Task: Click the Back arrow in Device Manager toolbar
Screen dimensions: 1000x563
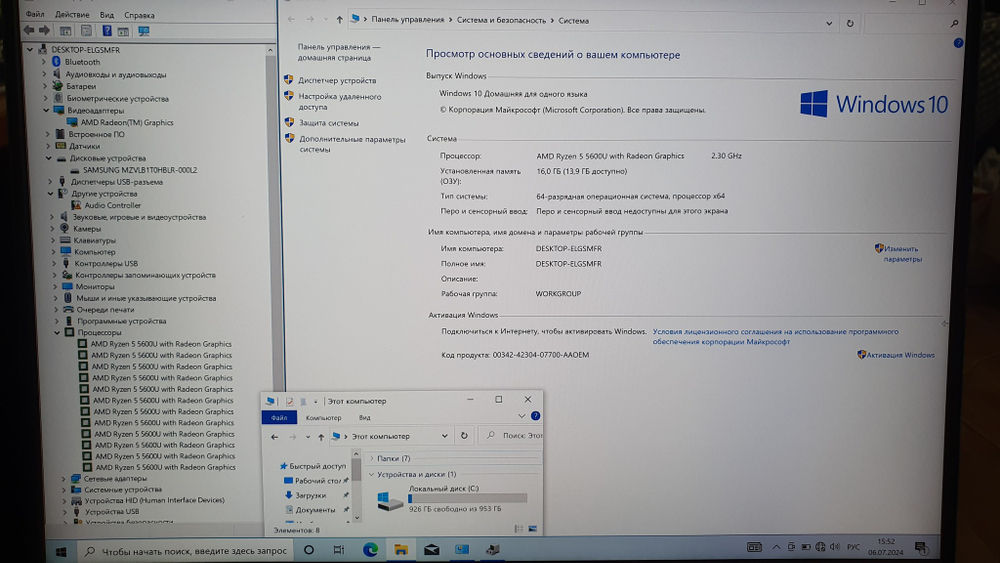Action: click(x=29, y=30)
